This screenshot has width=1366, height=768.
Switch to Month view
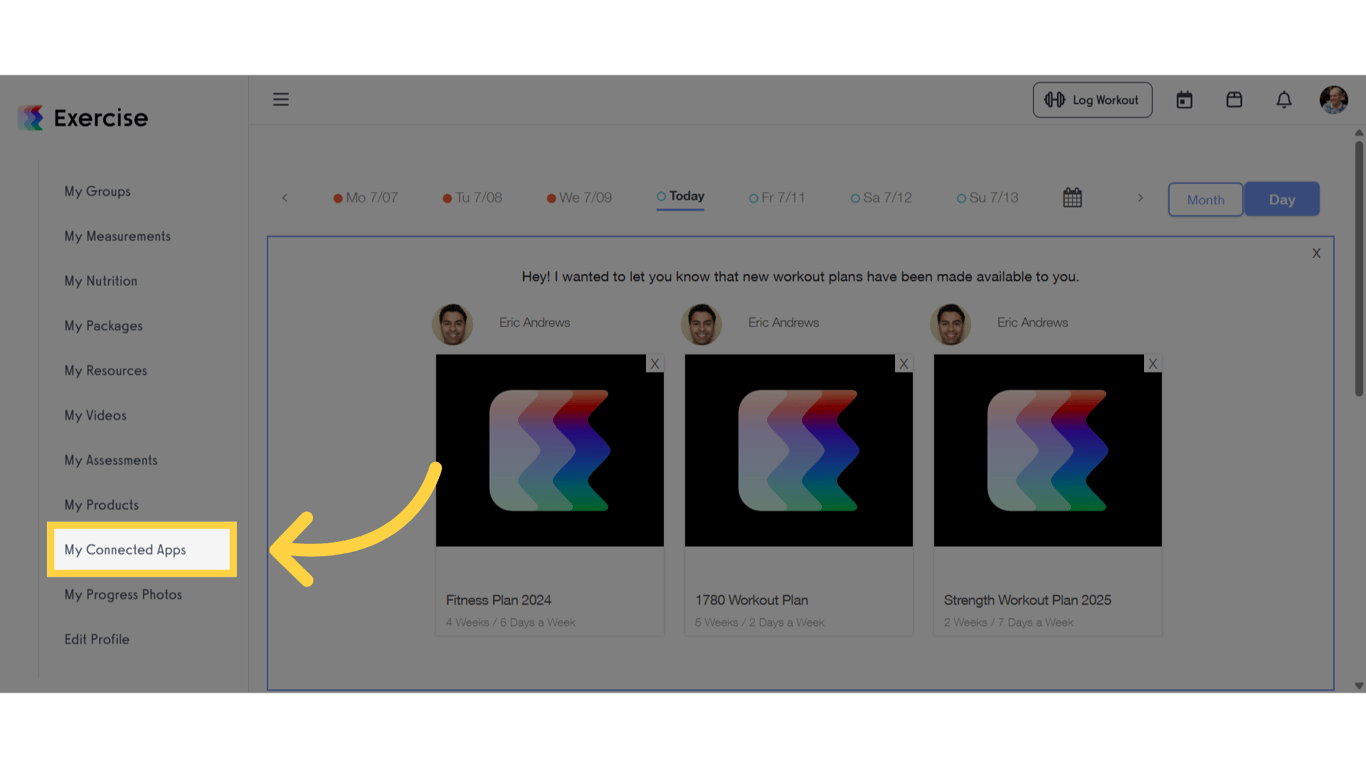(1205, 199)
